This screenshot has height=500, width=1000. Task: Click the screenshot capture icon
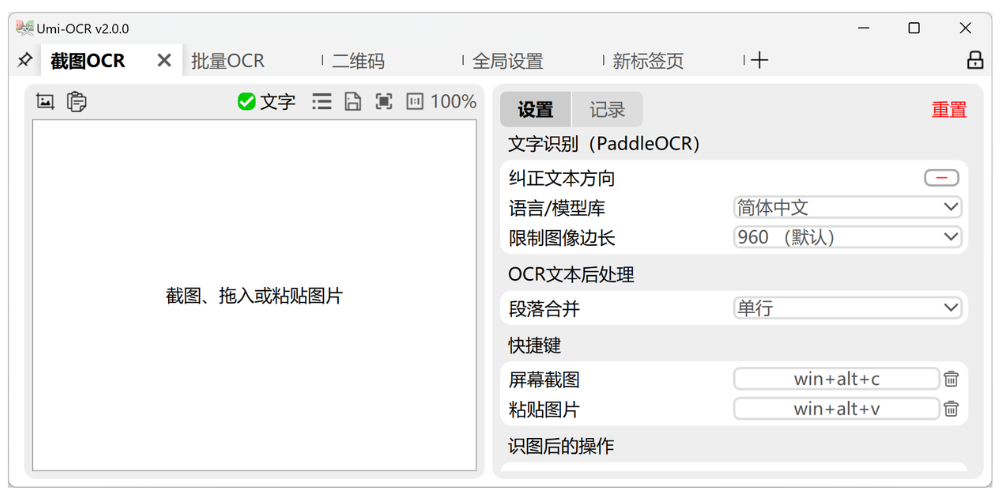click(x=45, y=101)
